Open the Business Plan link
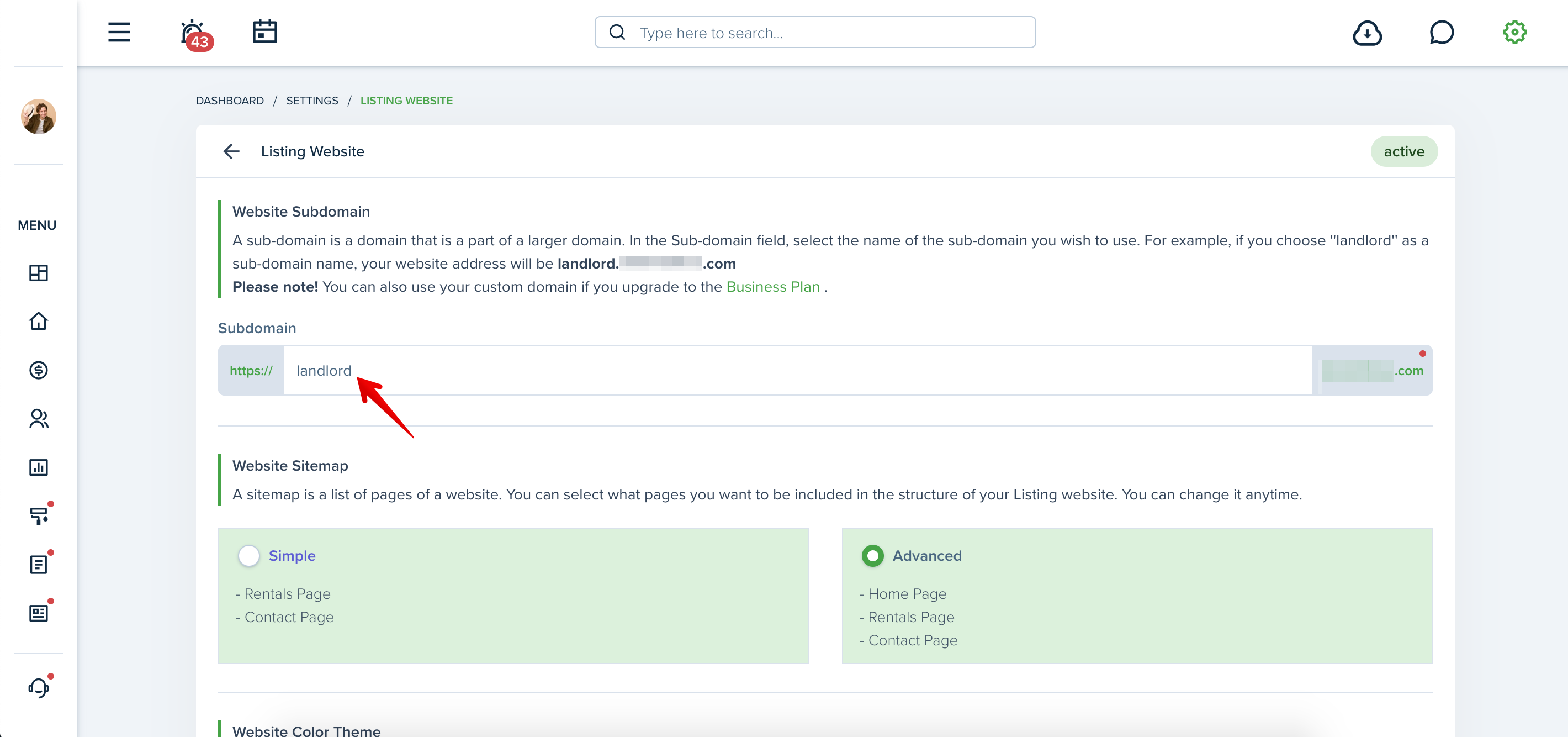This screenshot has height=737, width=1568. point(772,286)
